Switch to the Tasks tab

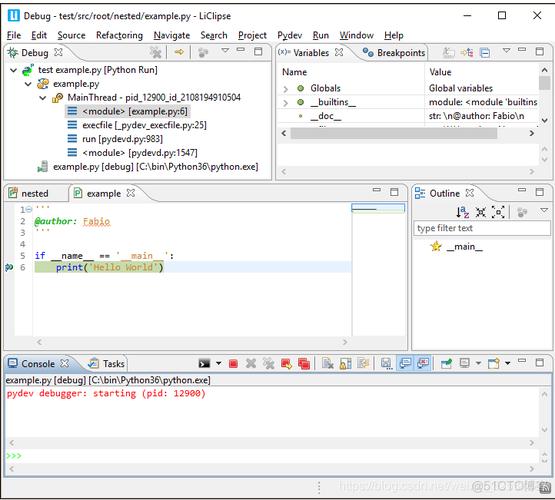pos(106,364)
